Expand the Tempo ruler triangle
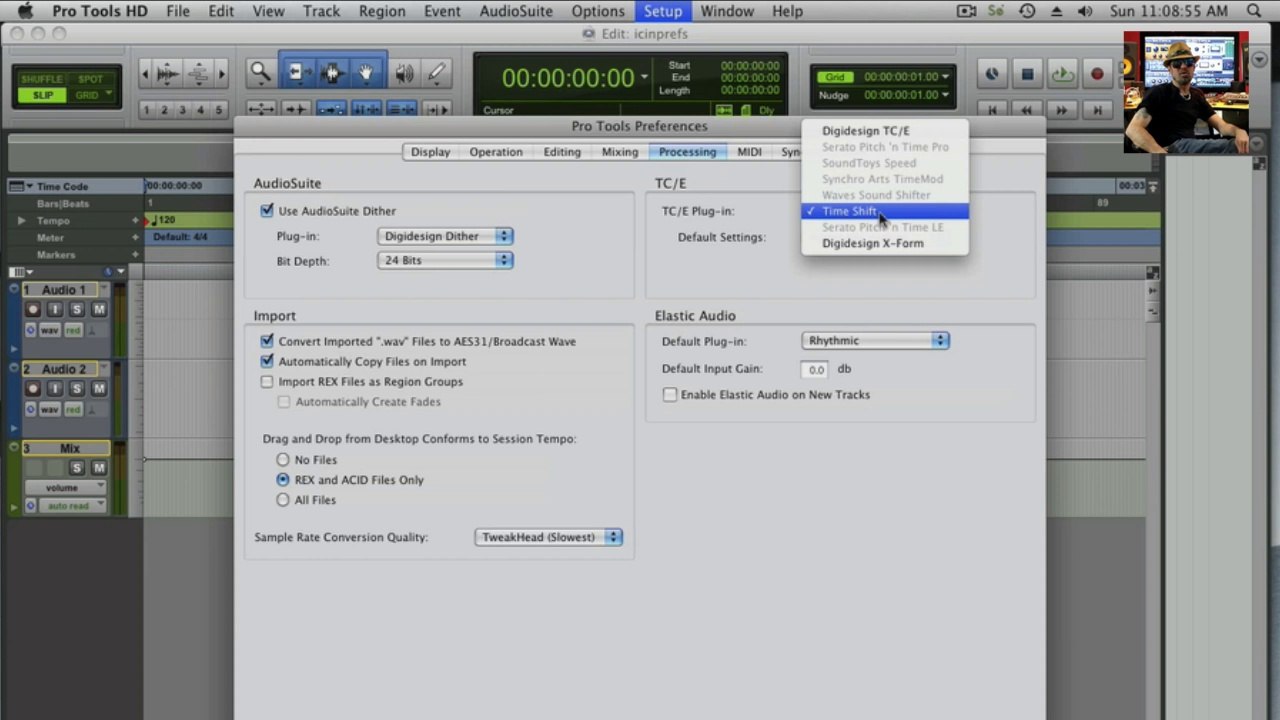 click(21, 220)
